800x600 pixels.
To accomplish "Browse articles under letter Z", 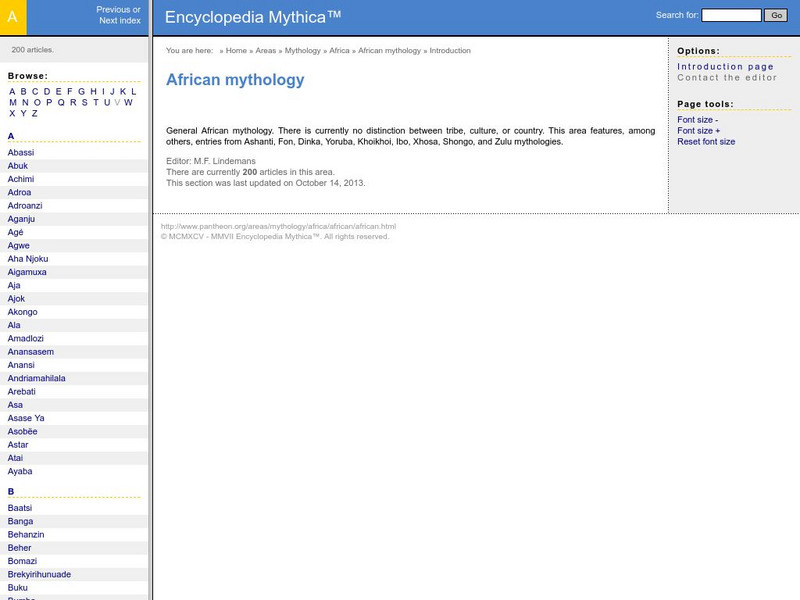I will click(x=35, y=114).
